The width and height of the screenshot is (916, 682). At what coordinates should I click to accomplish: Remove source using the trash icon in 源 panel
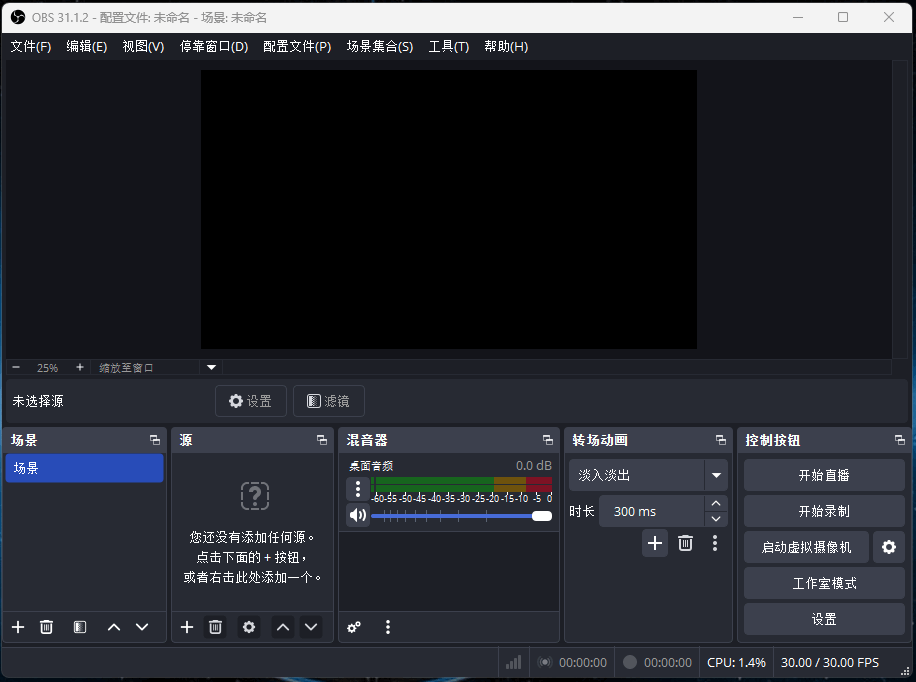click(x=216, y=627)
